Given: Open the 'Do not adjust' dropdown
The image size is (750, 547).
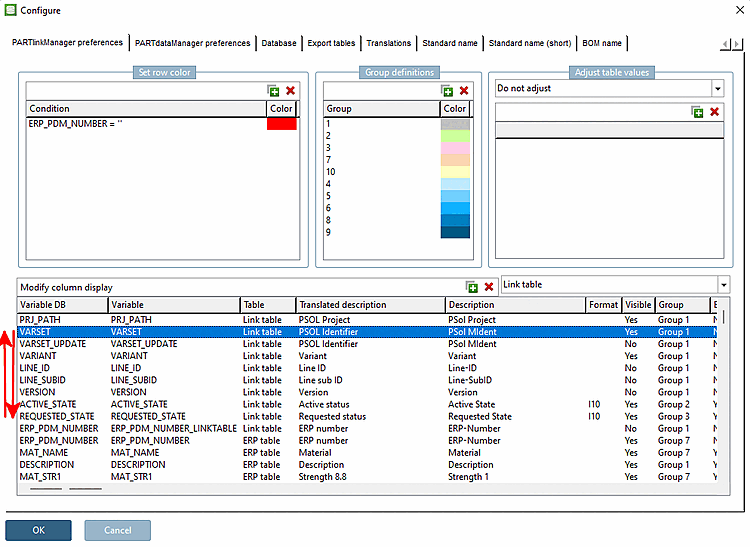Looking at the screenshot, I should [x=717, y=89].
